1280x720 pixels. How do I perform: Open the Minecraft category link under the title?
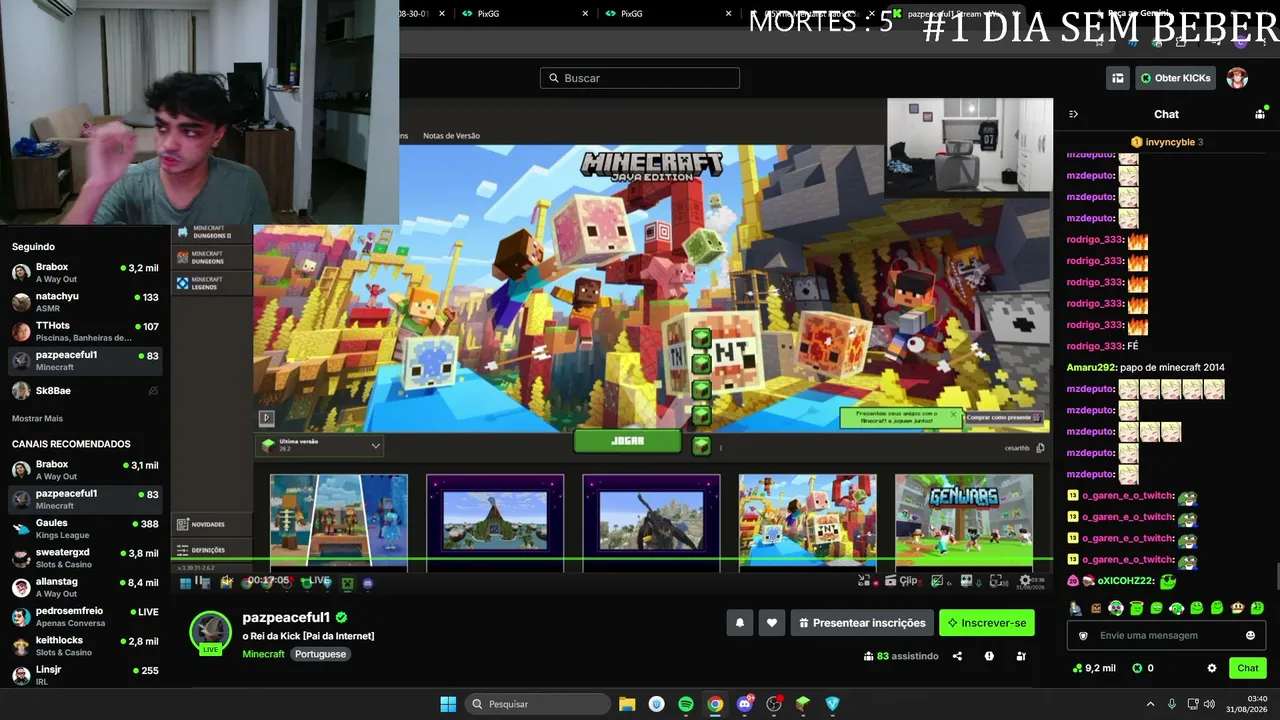[x=263, y=654]
